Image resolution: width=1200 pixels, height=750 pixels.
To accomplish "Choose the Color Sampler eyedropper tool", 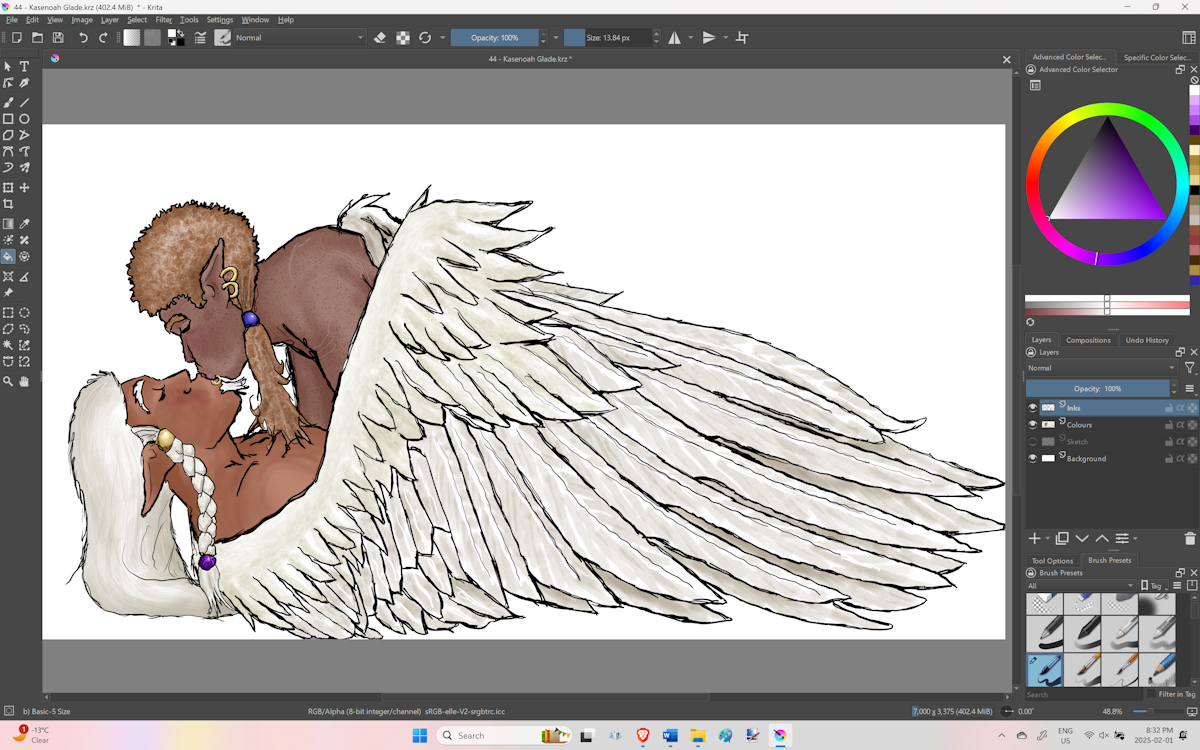I will 25,224.
